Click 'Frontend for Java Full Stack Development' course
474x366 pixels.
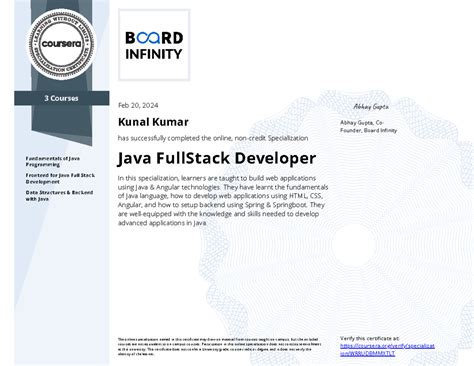60,178
